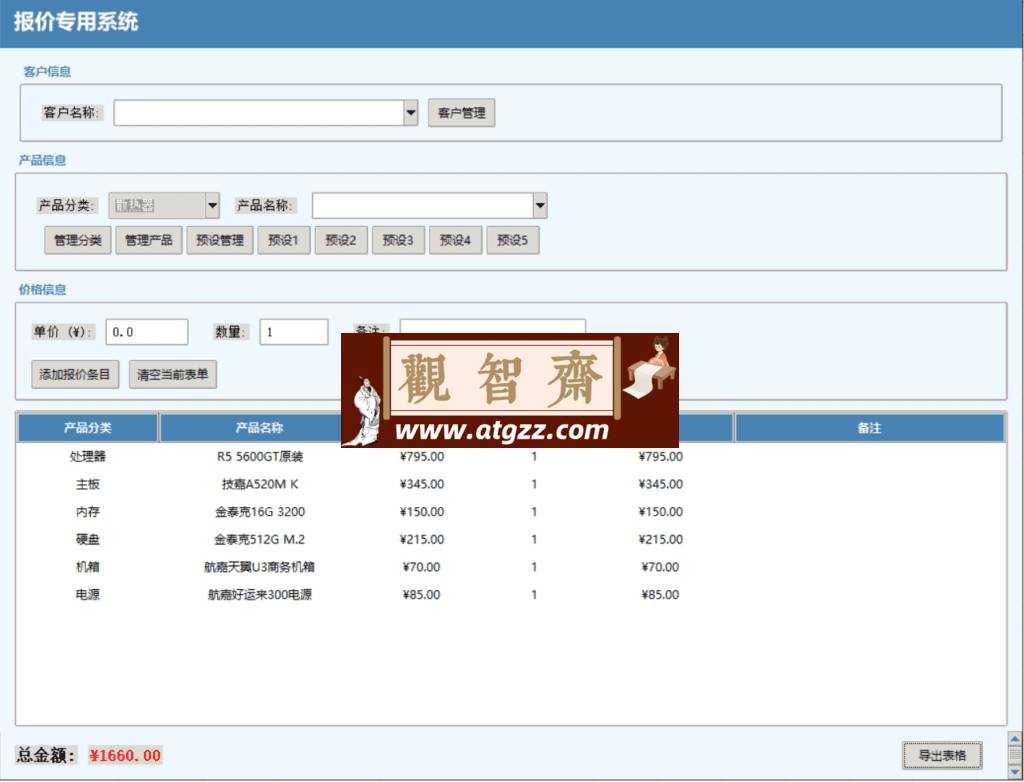This screenshot has width=1024, height=782.
Task: Apply 预设2 preset
Action: (341, 240)
